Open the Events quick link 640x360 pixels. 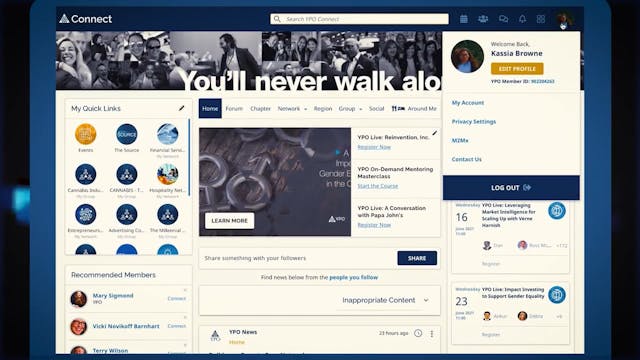point(86,134)
